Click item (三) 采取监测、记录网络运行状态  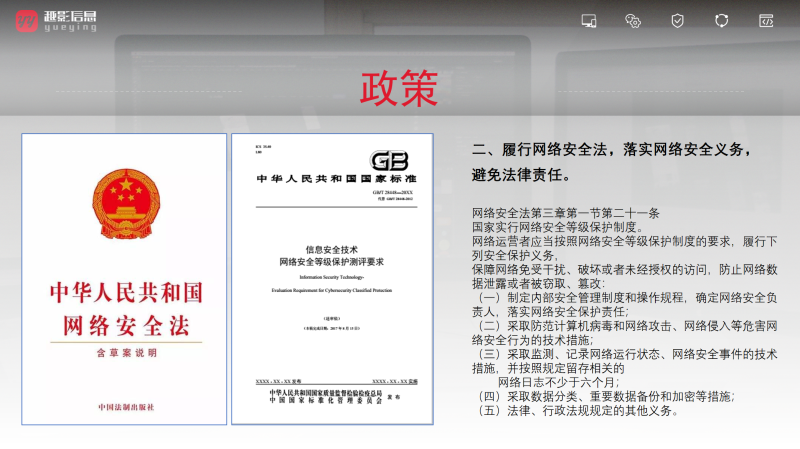point(624,361)
